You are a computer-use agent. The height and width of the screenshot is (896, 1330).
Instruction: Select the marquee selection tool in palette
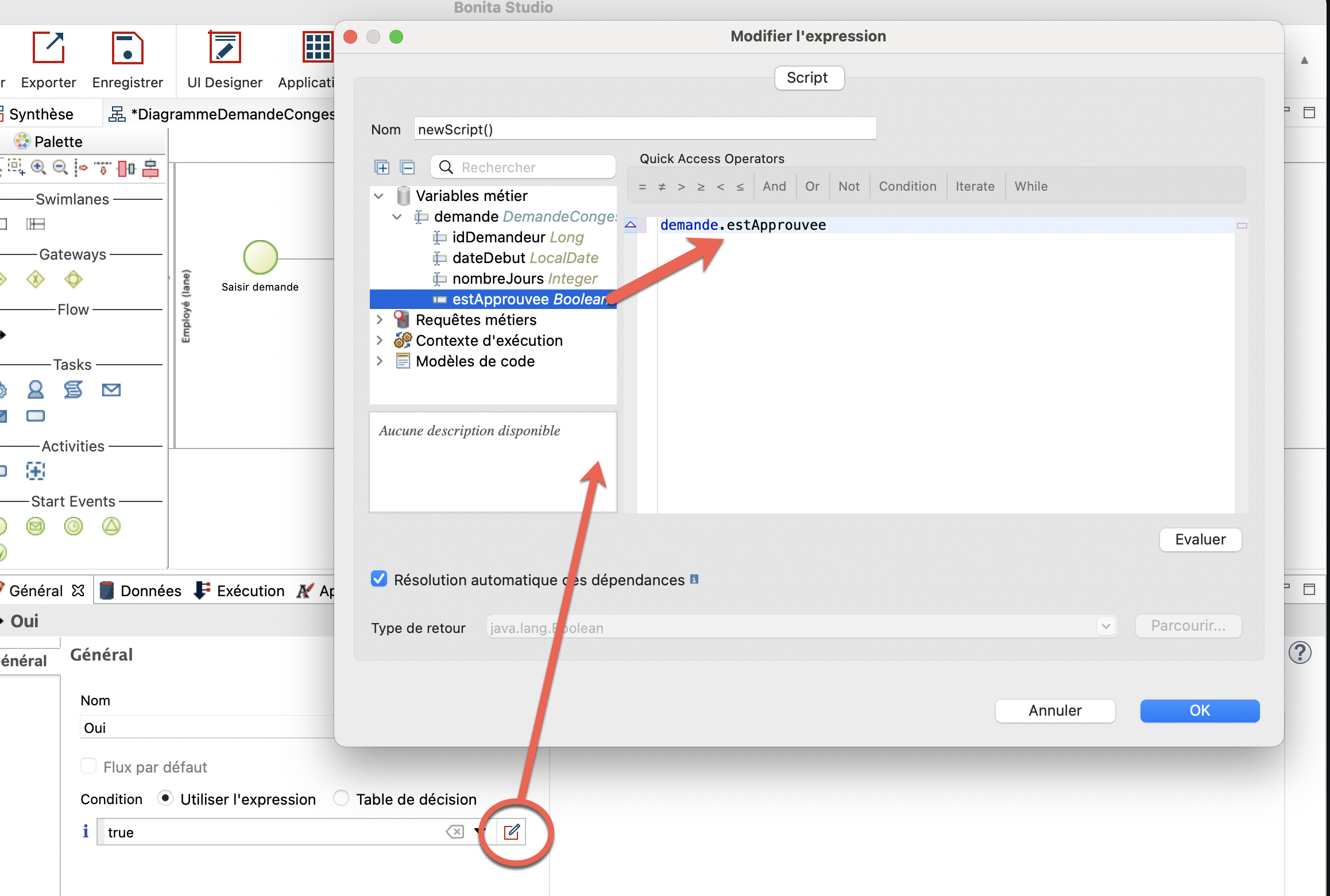(16, 168)
